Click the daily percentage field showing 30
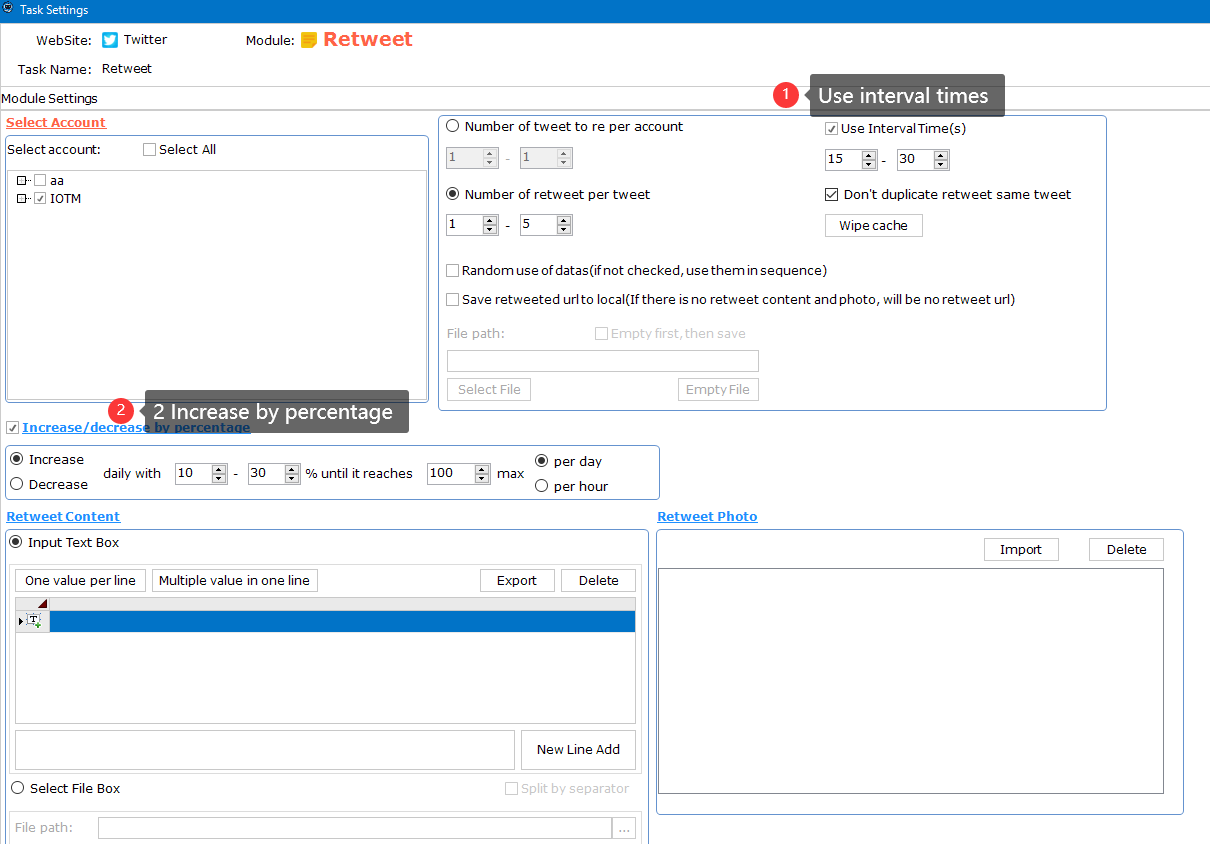 (x=266, y=474)
